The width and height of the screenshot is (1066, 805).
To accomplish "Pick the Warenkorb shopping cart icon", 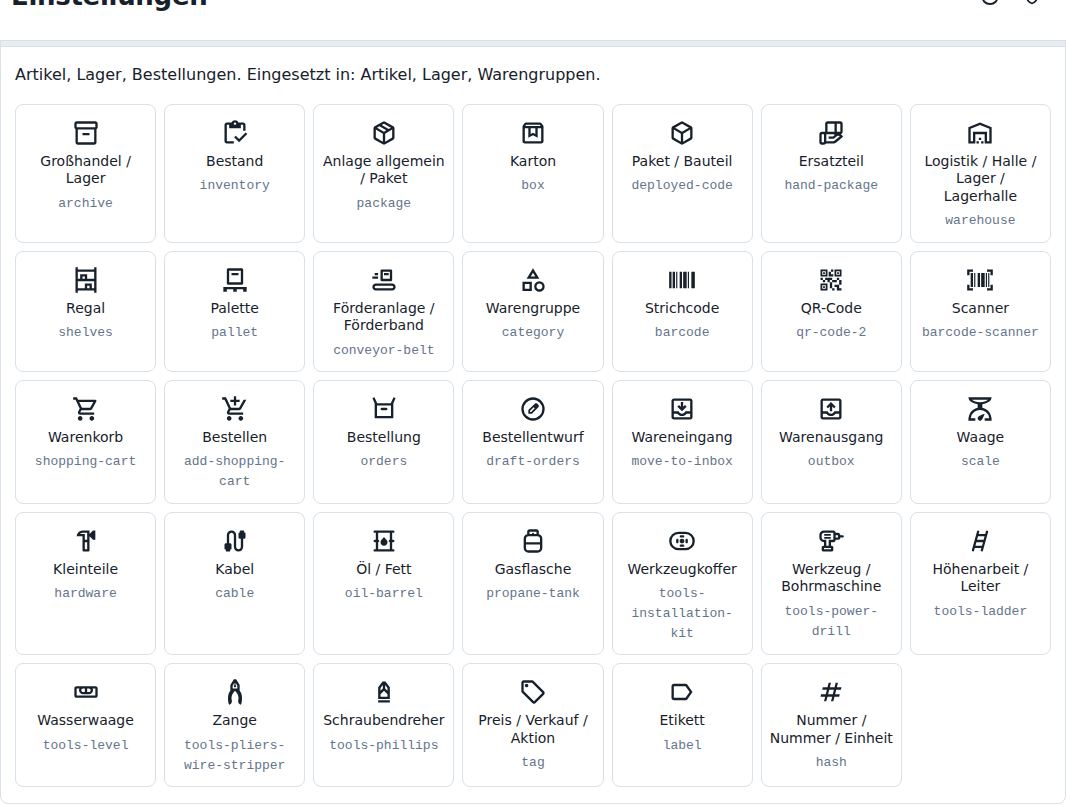I will [x=86, y=409].
